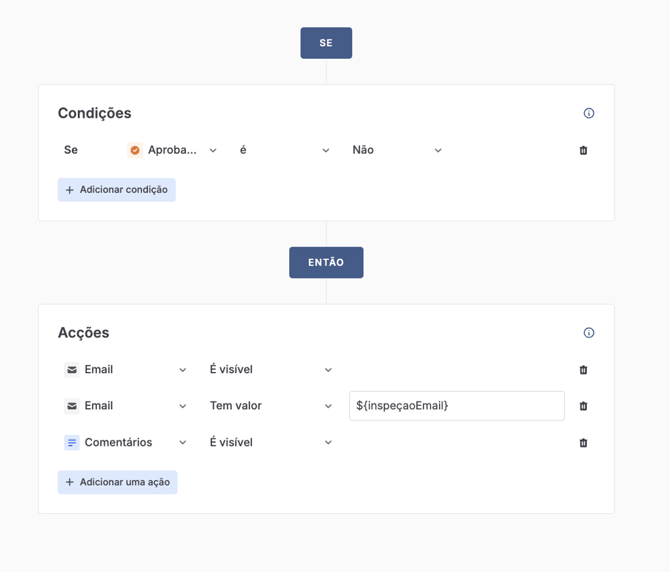Click the info icon in Acções panel
670x572 pixels.
[x=589, y=333]
